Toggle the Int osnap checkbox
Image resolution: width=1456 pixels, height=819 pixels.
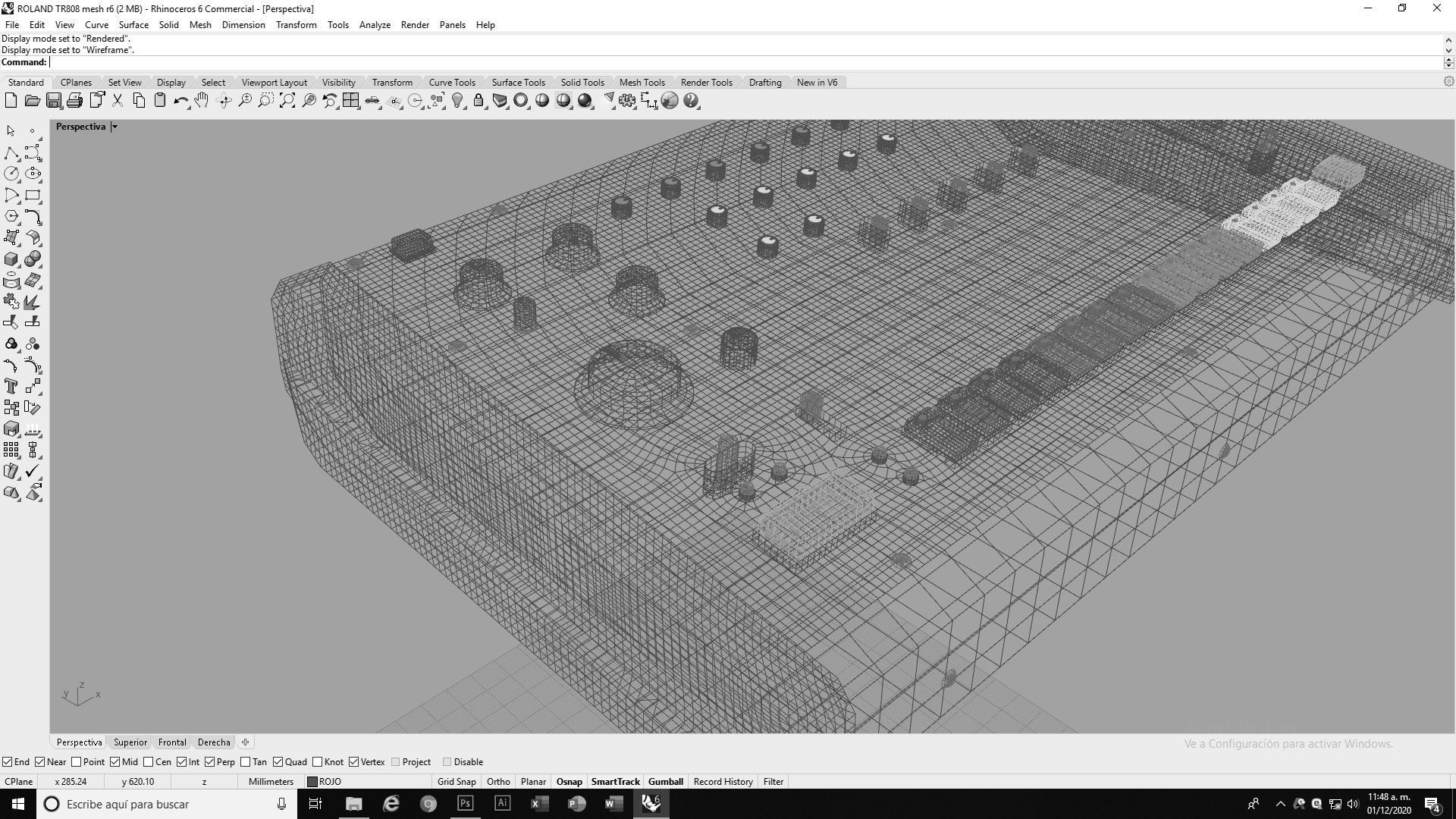point(181,762)
